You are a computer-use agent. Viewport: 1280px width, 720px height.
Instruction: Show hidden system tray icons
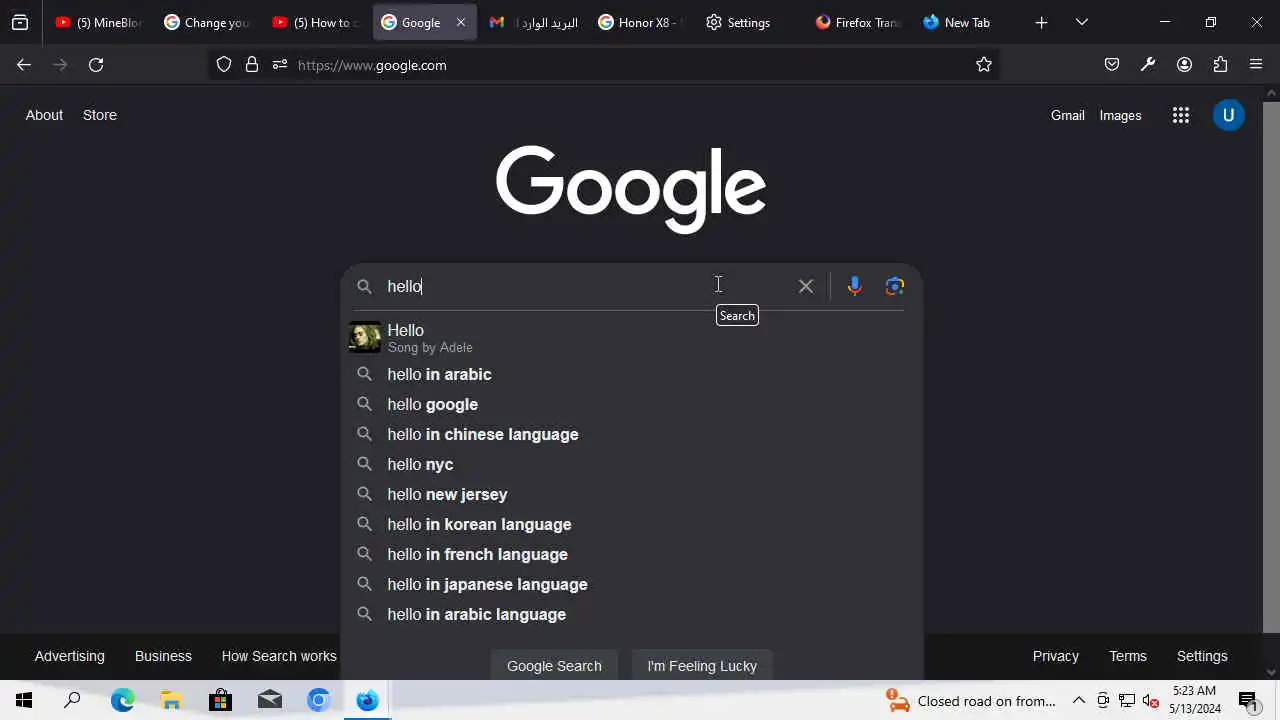tap(1079, 700)
